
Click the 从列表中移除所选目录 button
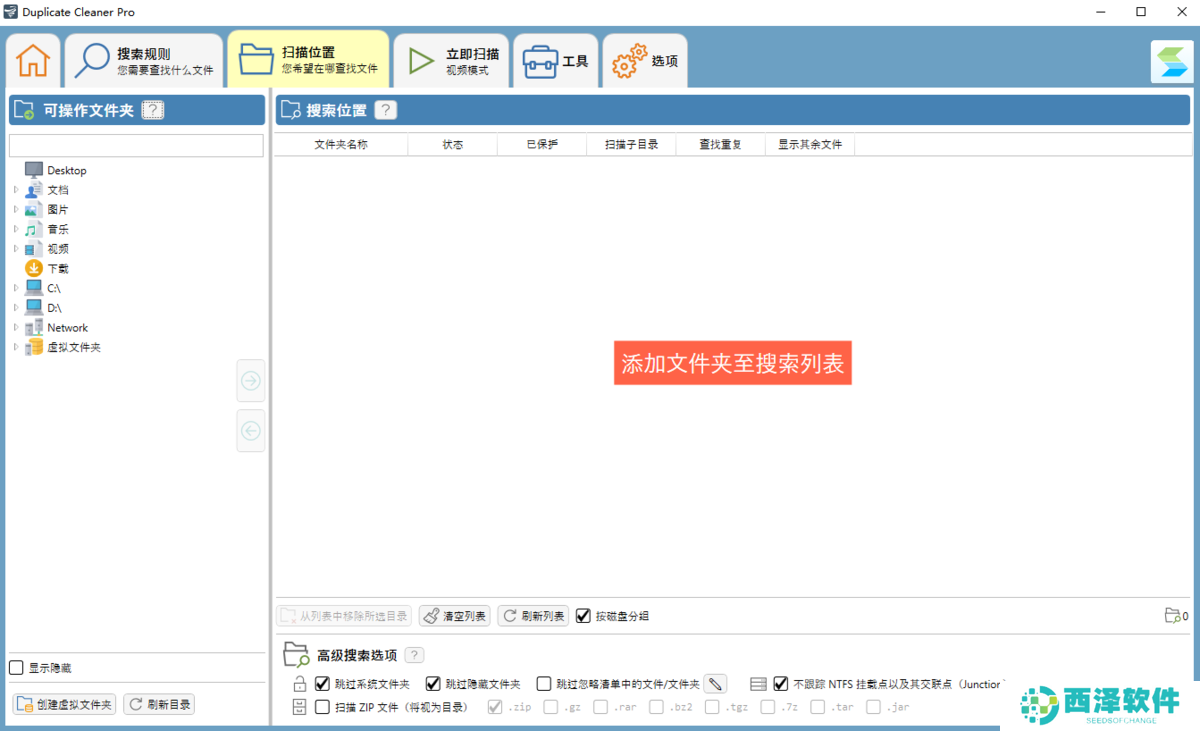coord(344,616)
